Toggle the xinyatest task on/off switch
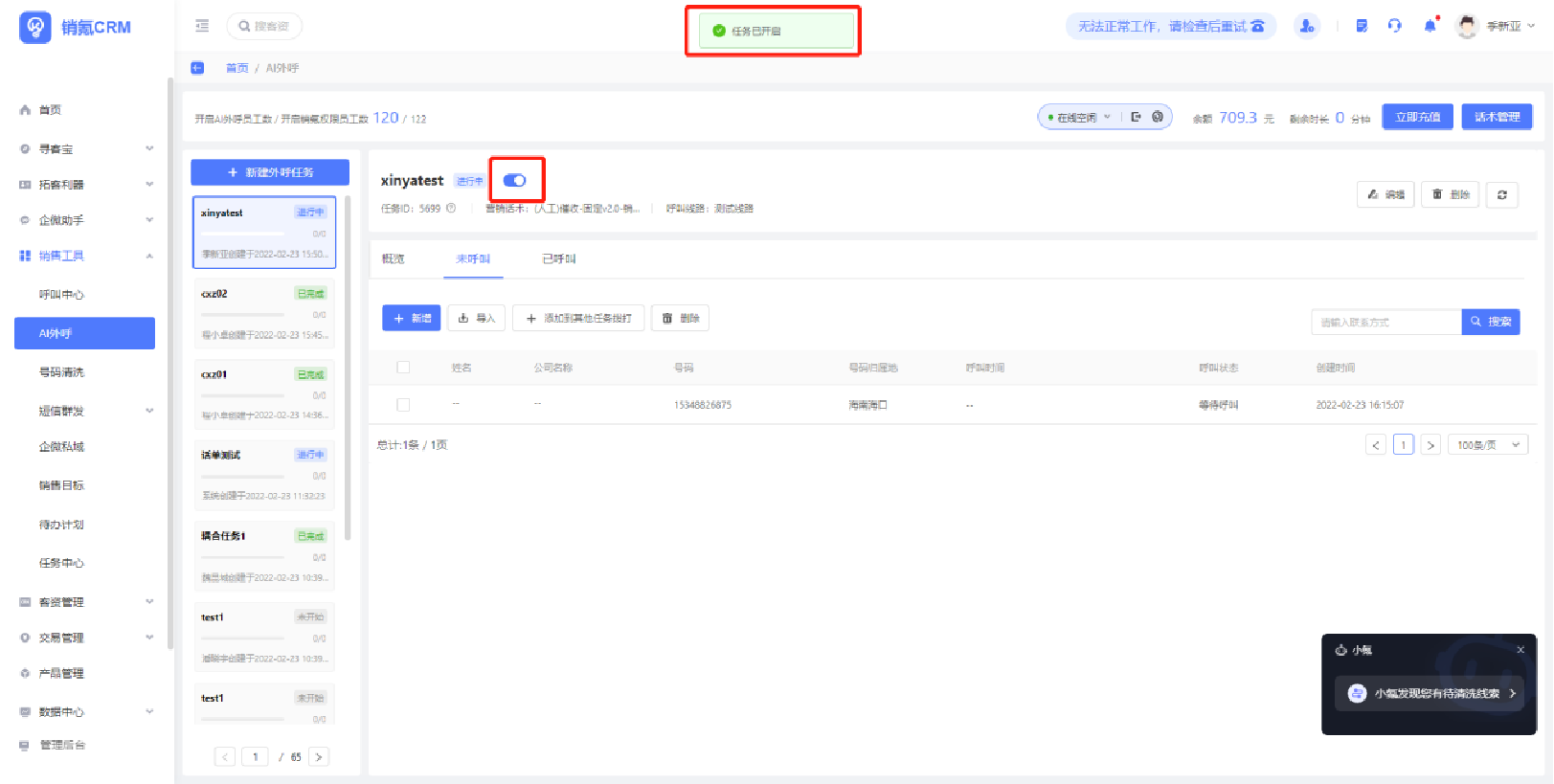The height and width of the screenshot is (784, 1554). coord(515,180)
